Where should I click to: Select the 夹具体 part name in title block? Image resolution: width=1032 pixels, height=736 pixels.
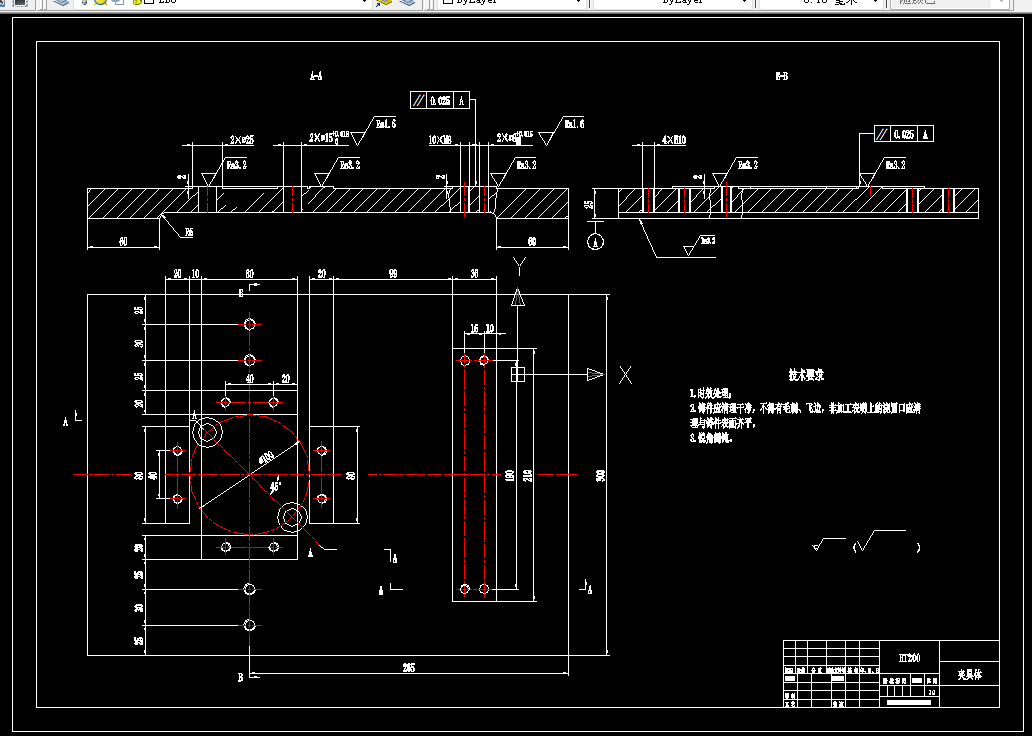969,675
